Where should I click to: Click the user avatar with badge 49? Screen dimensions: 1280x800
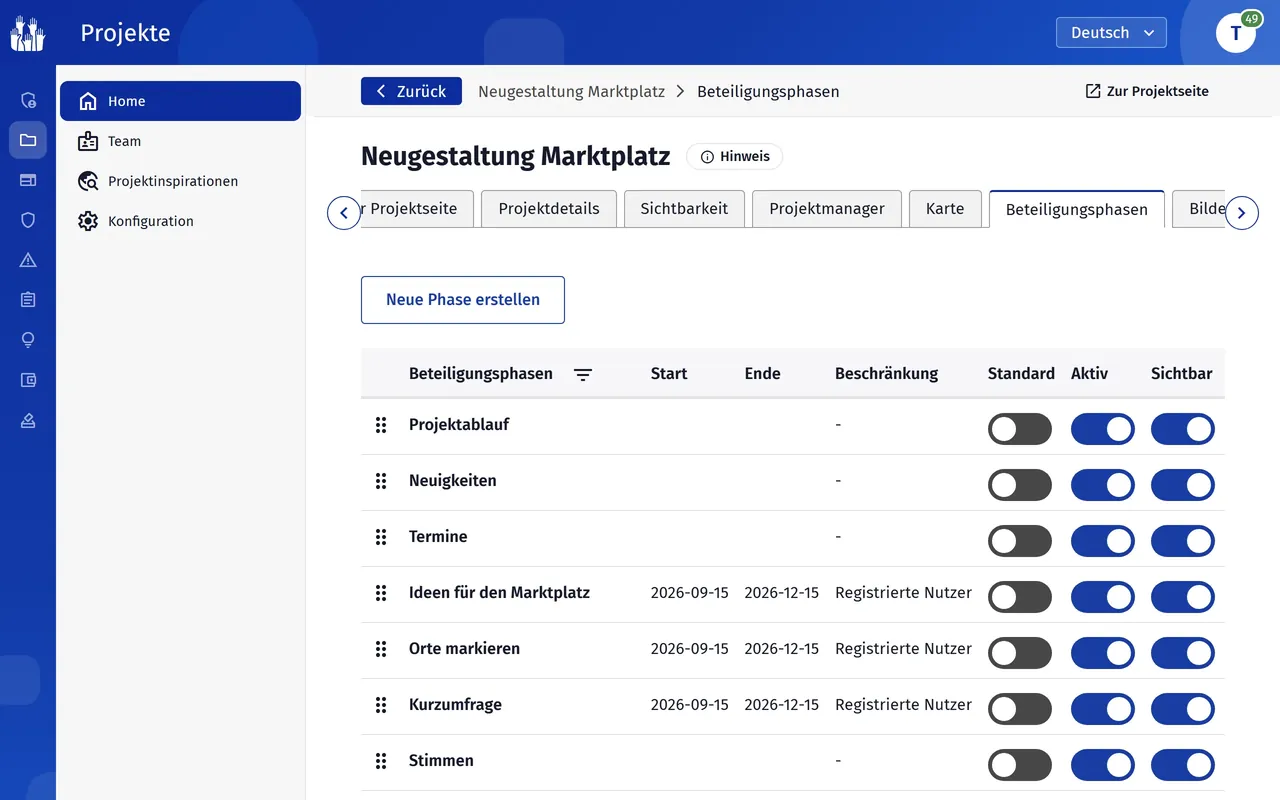pos(1236,33)
